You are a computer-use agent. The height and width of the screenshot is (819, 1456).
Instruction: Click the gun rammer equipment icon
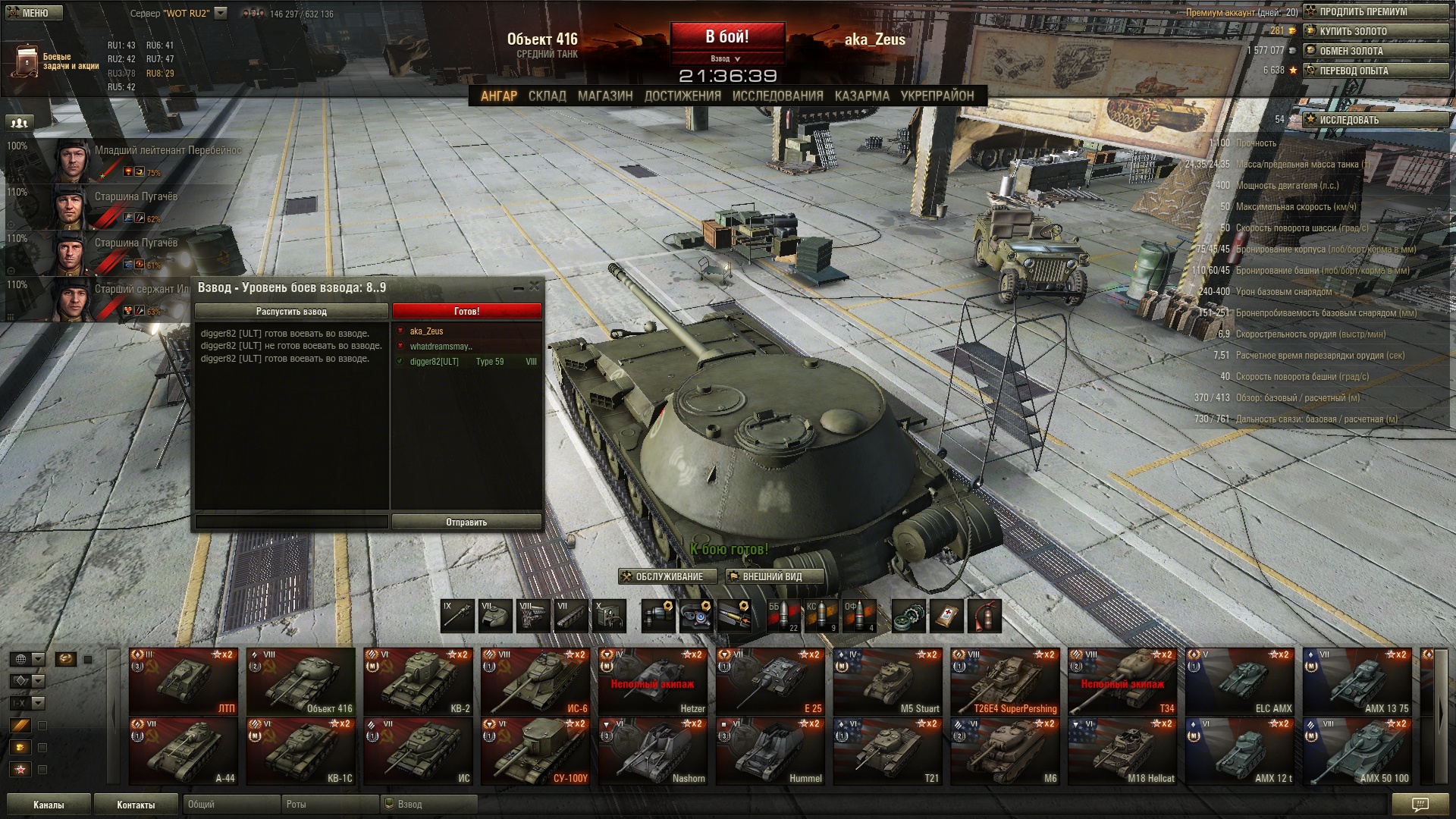(x=734, y=616)
